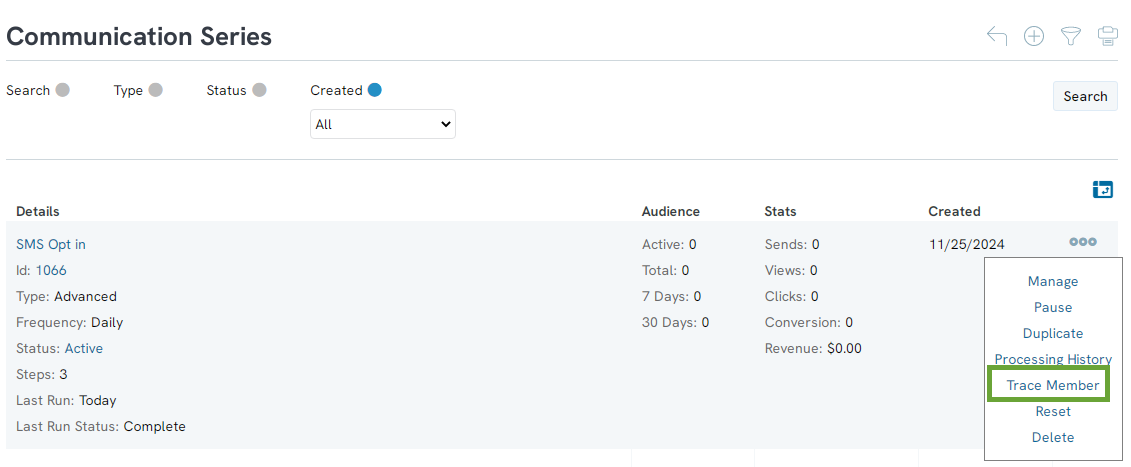The width and height of the screenshot is (1131, 467).
Task: Choose Manage in the actions menu
Action: click(x=1053, y=281)
